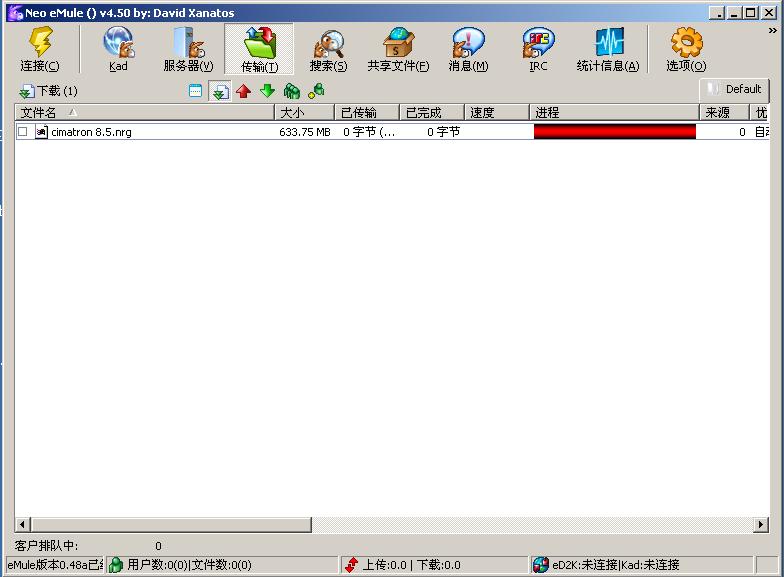
Task: Open Statistics (统计信息) page
Action: (608, 49)
